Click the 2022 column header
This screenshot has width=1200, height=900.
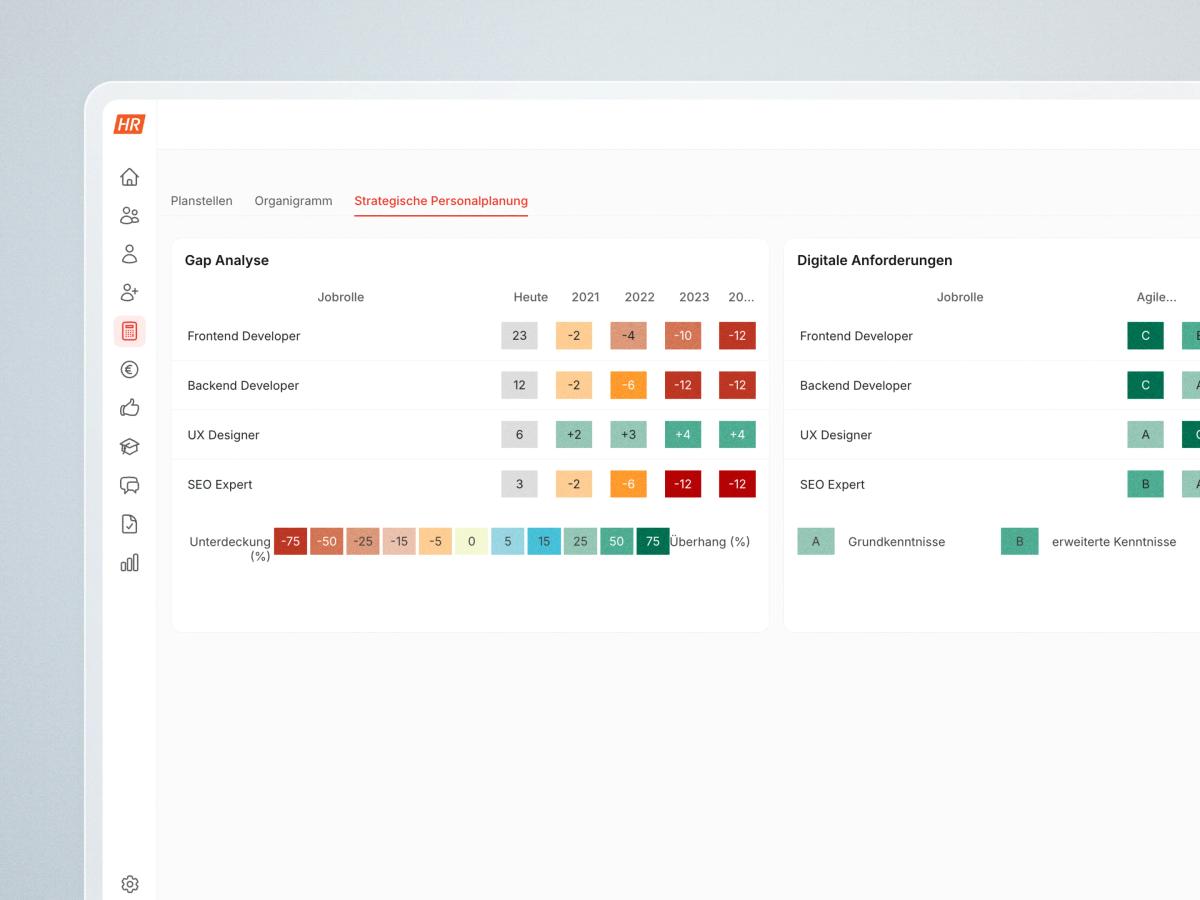pos(639,297)
